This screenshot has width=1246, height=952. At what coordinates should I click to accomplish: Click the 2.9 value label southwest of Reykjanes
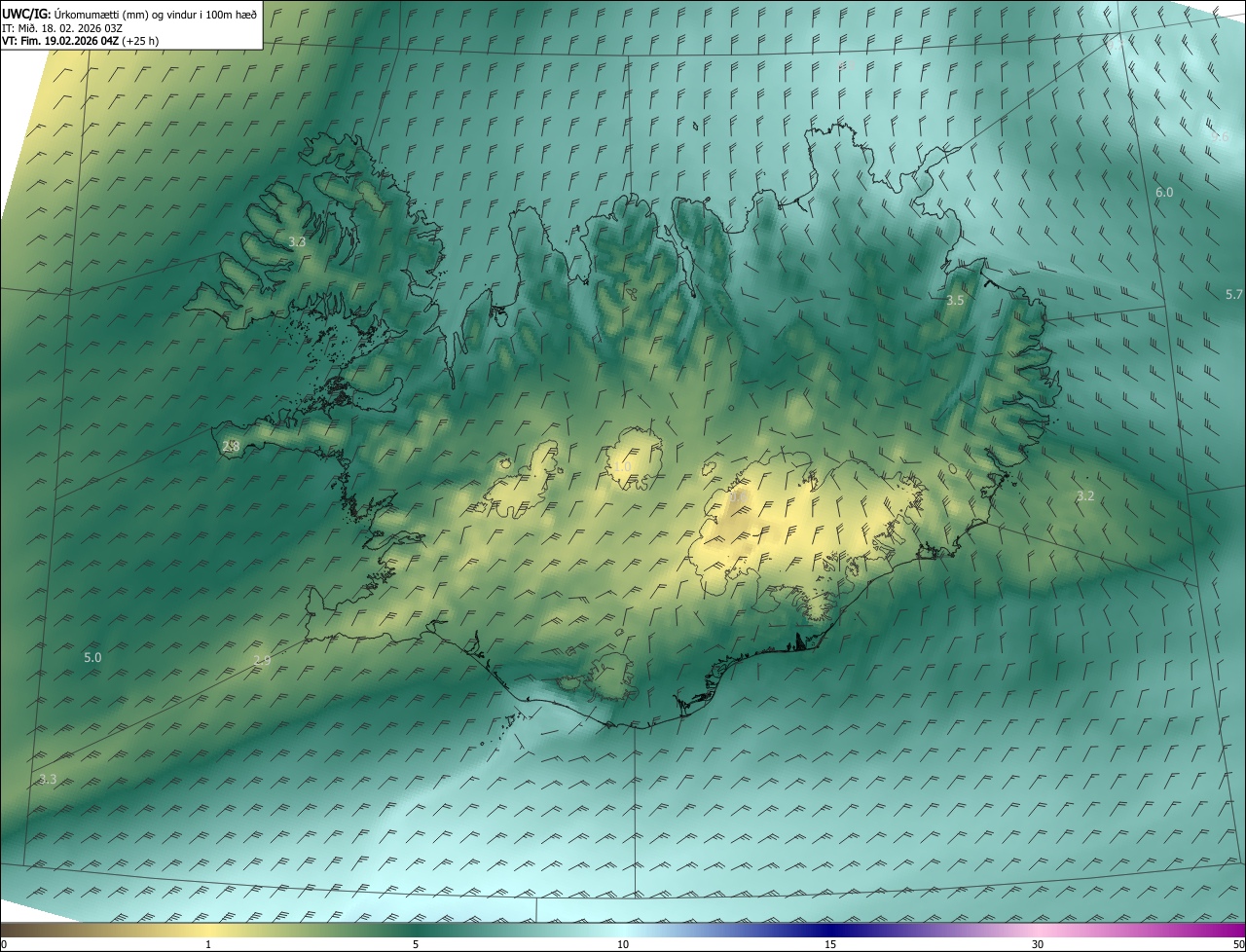[262, 661]
